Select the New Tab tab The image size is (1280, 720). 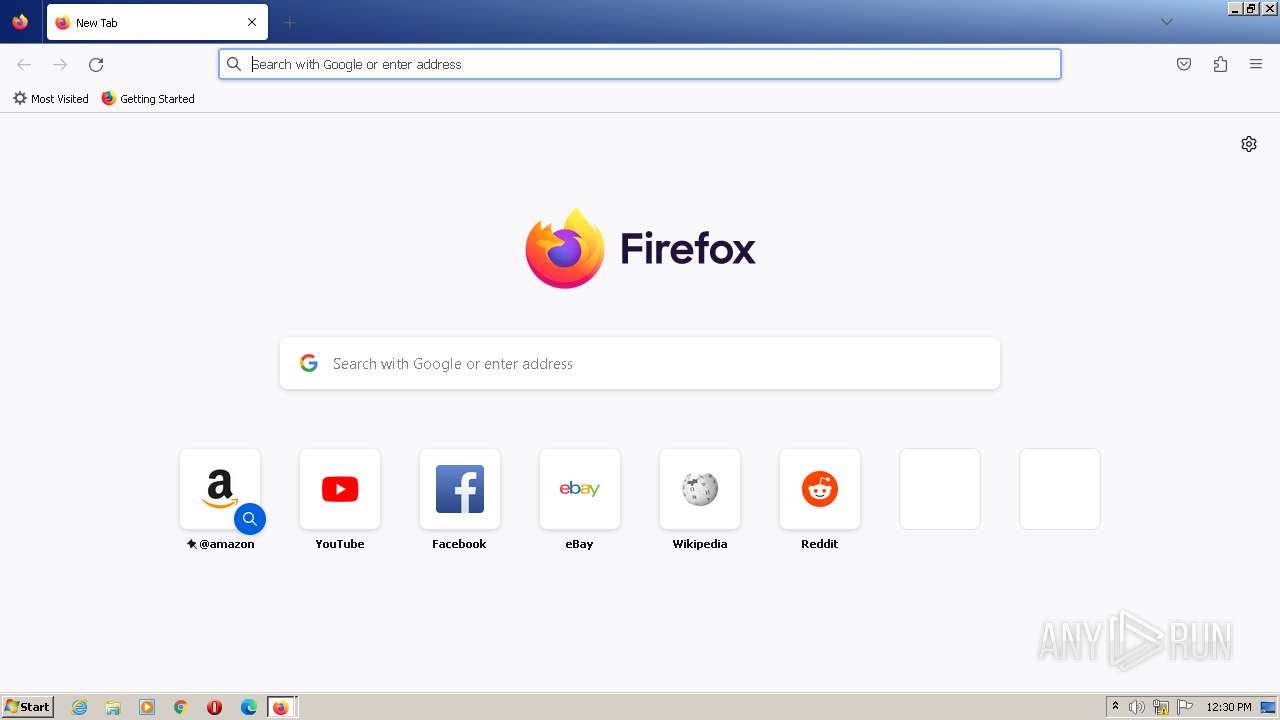click(x=157, y=22)
